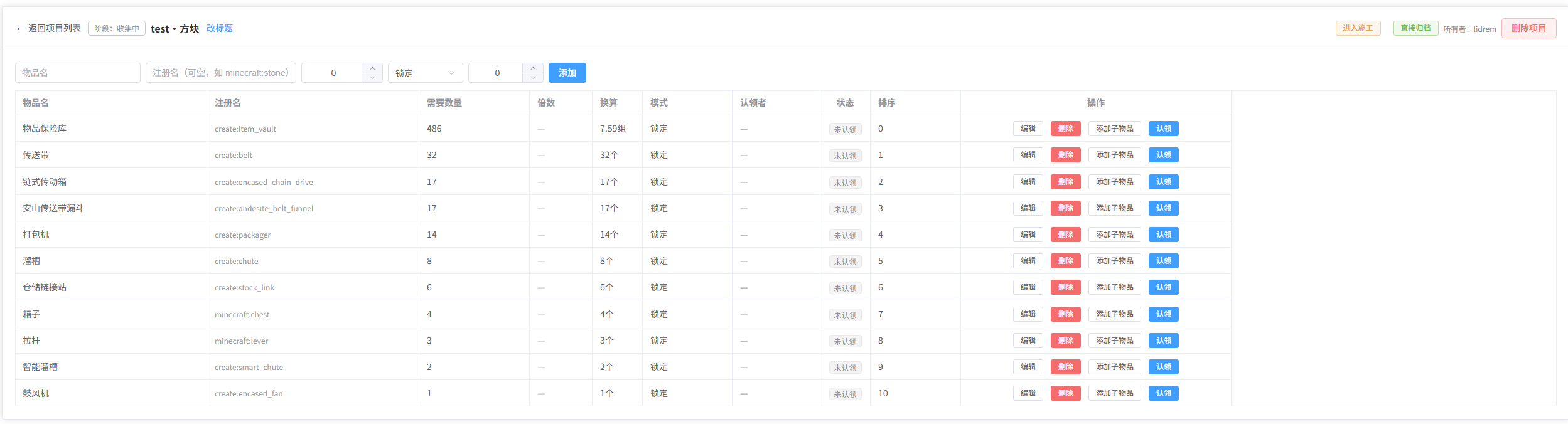
Task: Edit the 拉杆 row
Action: pyautogui.click(x=1028, y=341)
